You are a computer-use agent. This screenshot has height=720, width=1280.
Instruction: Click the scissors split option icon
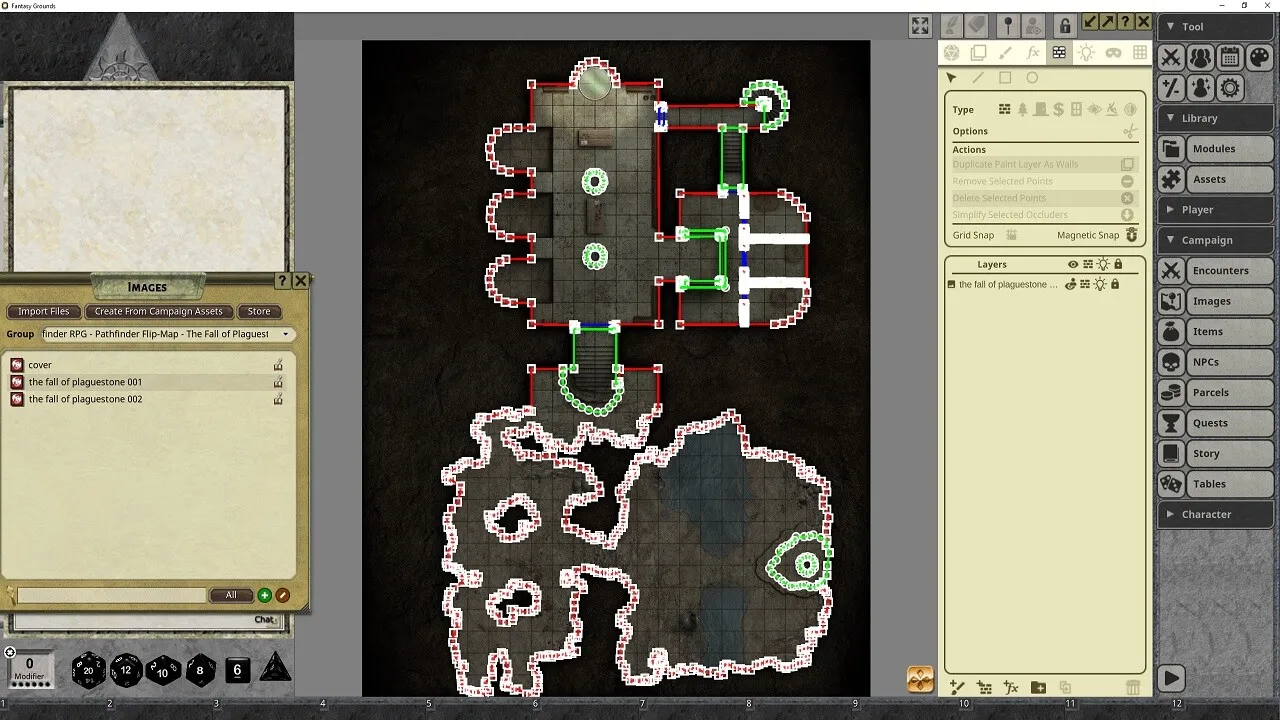(1130, 131)
